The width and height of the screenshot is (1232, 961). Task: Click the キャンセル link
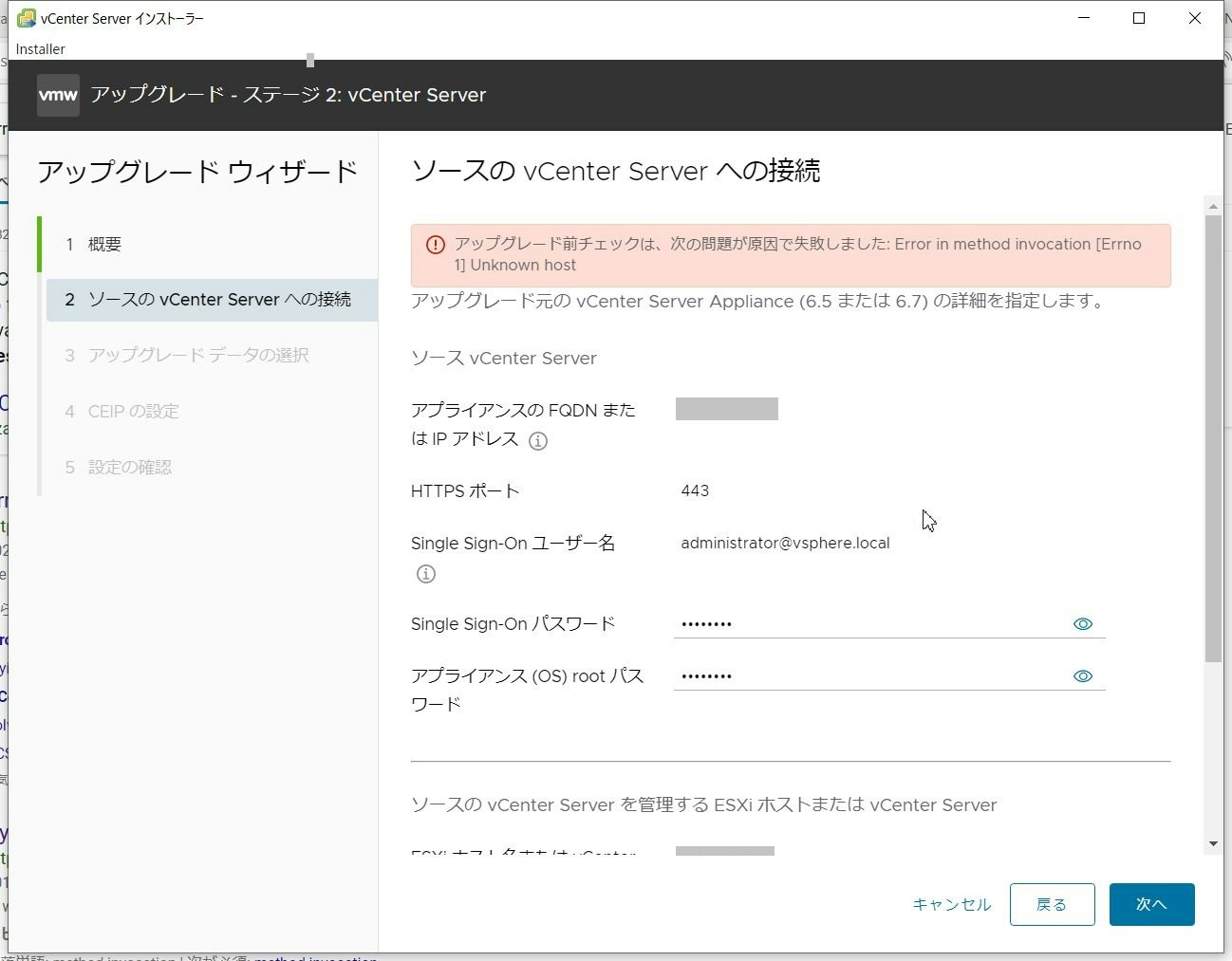(952, 904)
